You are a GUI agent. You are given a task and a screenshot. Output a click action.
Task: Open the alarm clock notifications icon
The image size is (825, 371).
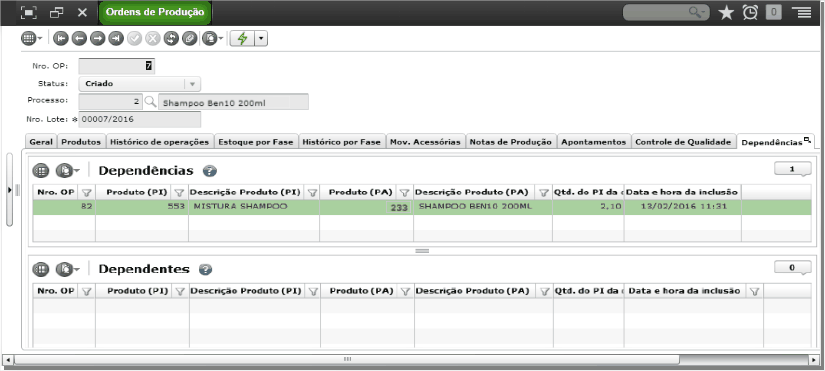[750, 13]
